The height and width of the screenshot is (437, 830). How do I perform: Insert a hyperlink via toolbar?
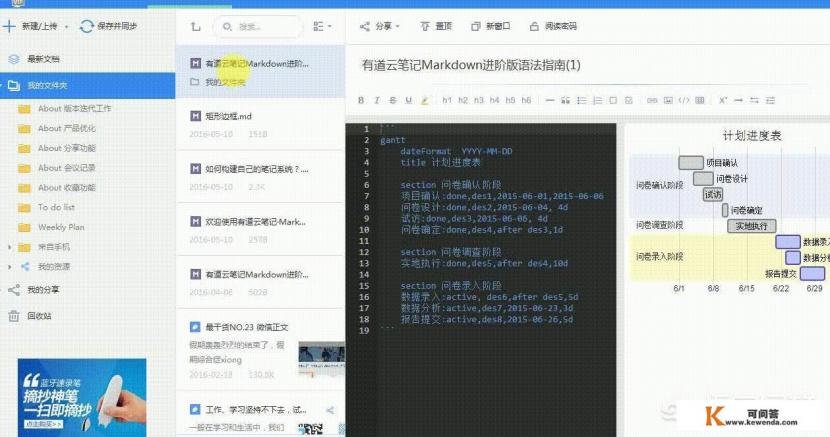652,100
